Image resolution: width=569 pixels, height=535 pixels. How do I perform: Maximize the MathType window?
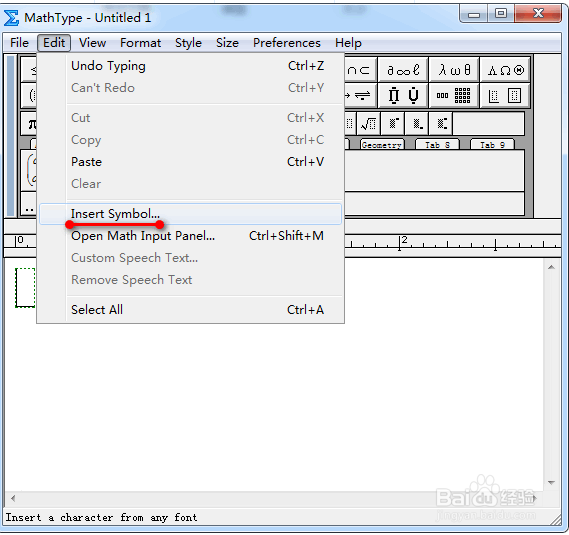501,14
